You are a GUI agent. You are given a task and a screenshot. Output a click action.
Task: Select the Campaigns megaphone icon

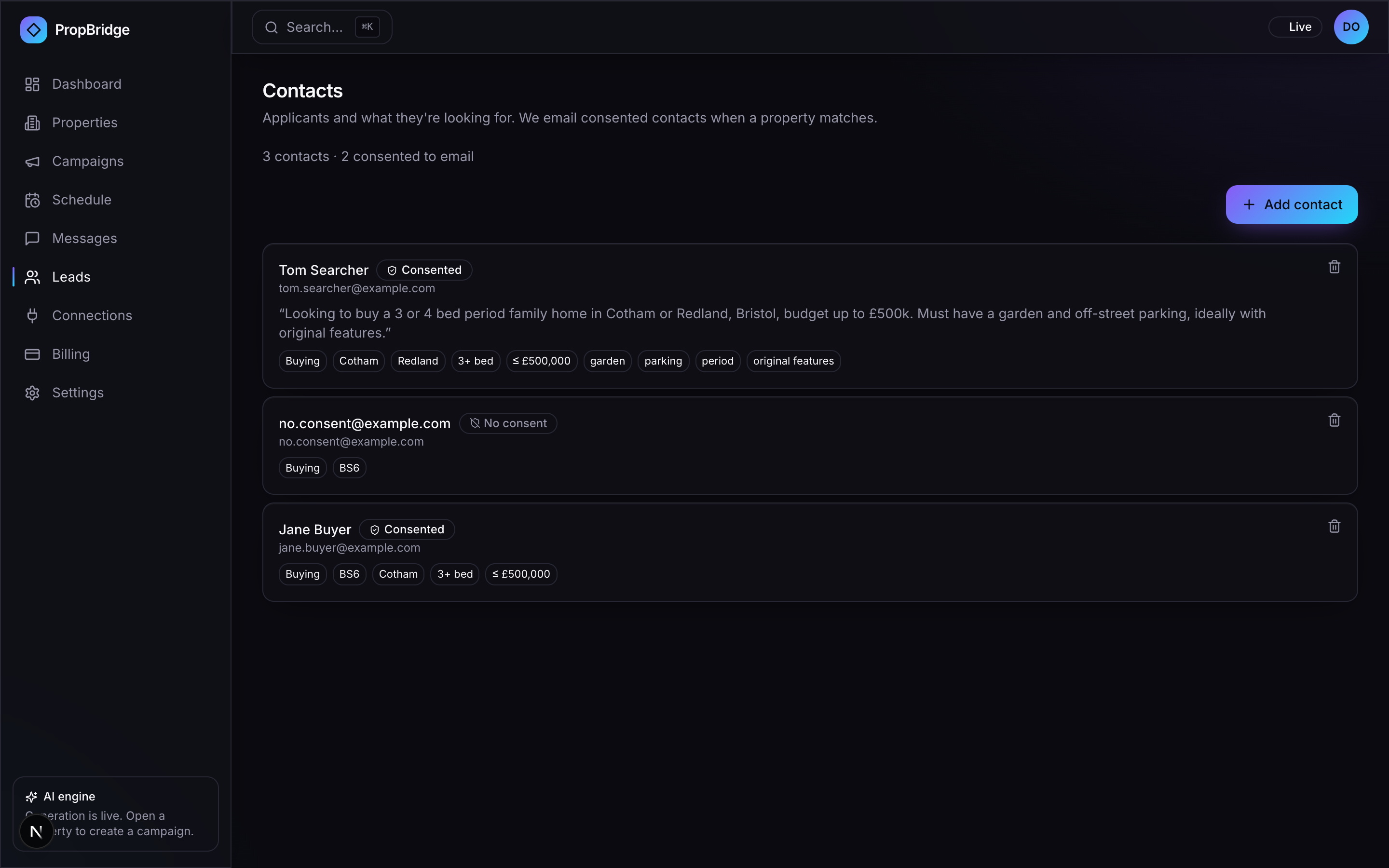point(32,162)
